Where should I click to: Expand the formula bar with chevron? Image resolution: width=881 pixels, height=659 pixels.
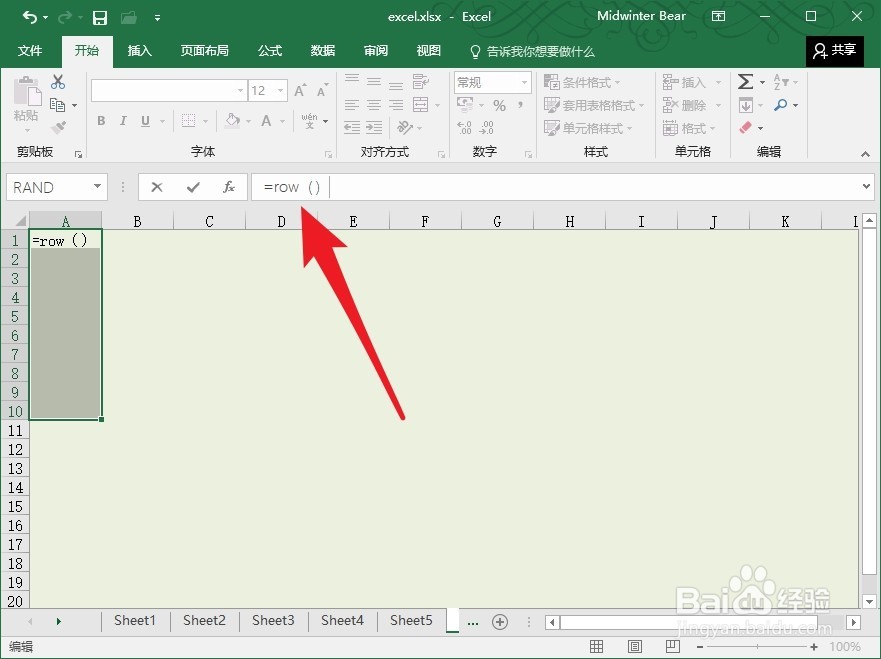click(x=866, y=187)
